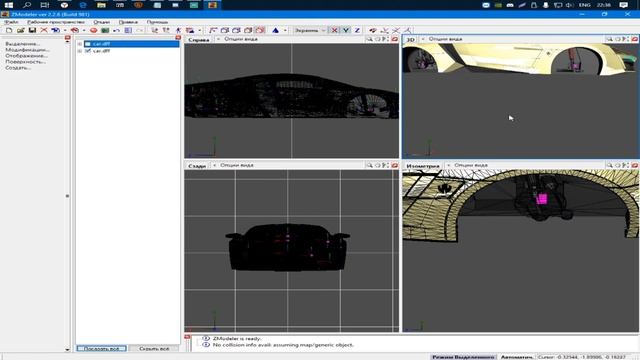
Task: Toggle Автоматич. in the status bar
Action: pyautogui.click(x=517, y=357)
